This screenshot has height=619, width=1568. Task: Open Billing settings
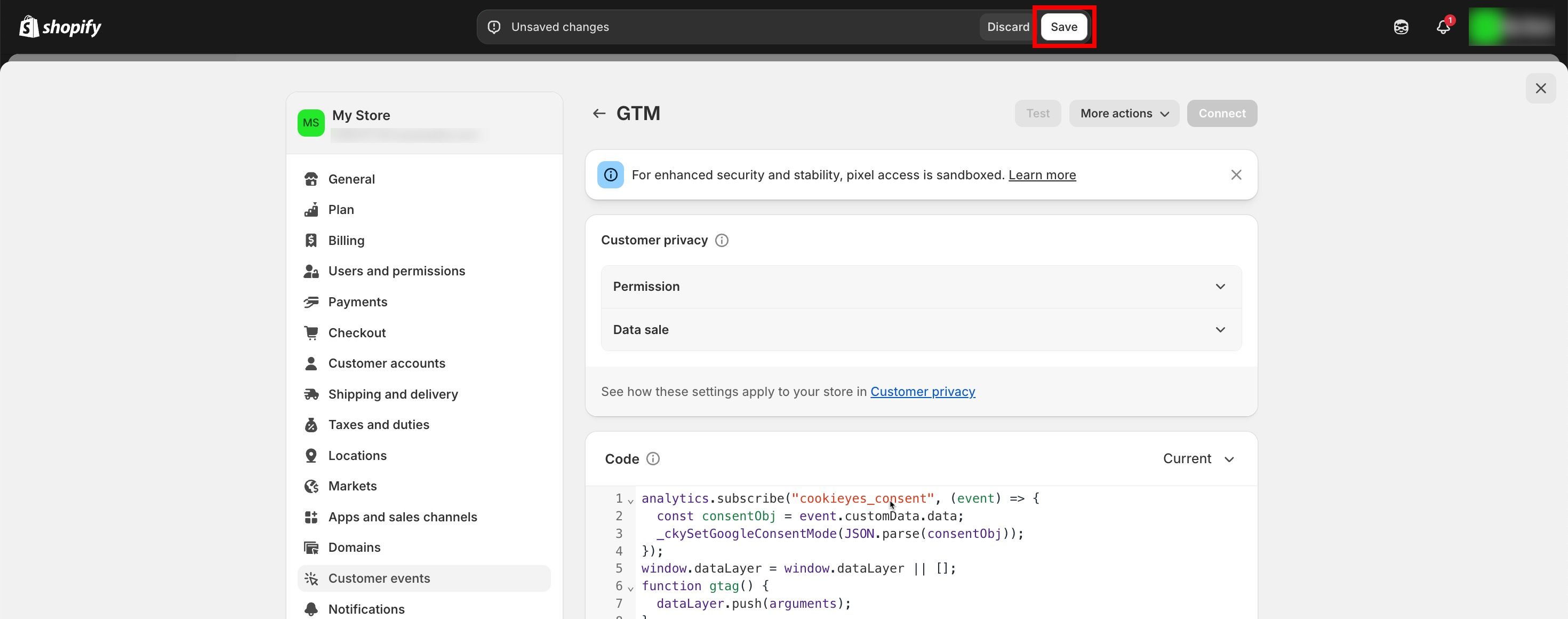(x=423, y=241)
